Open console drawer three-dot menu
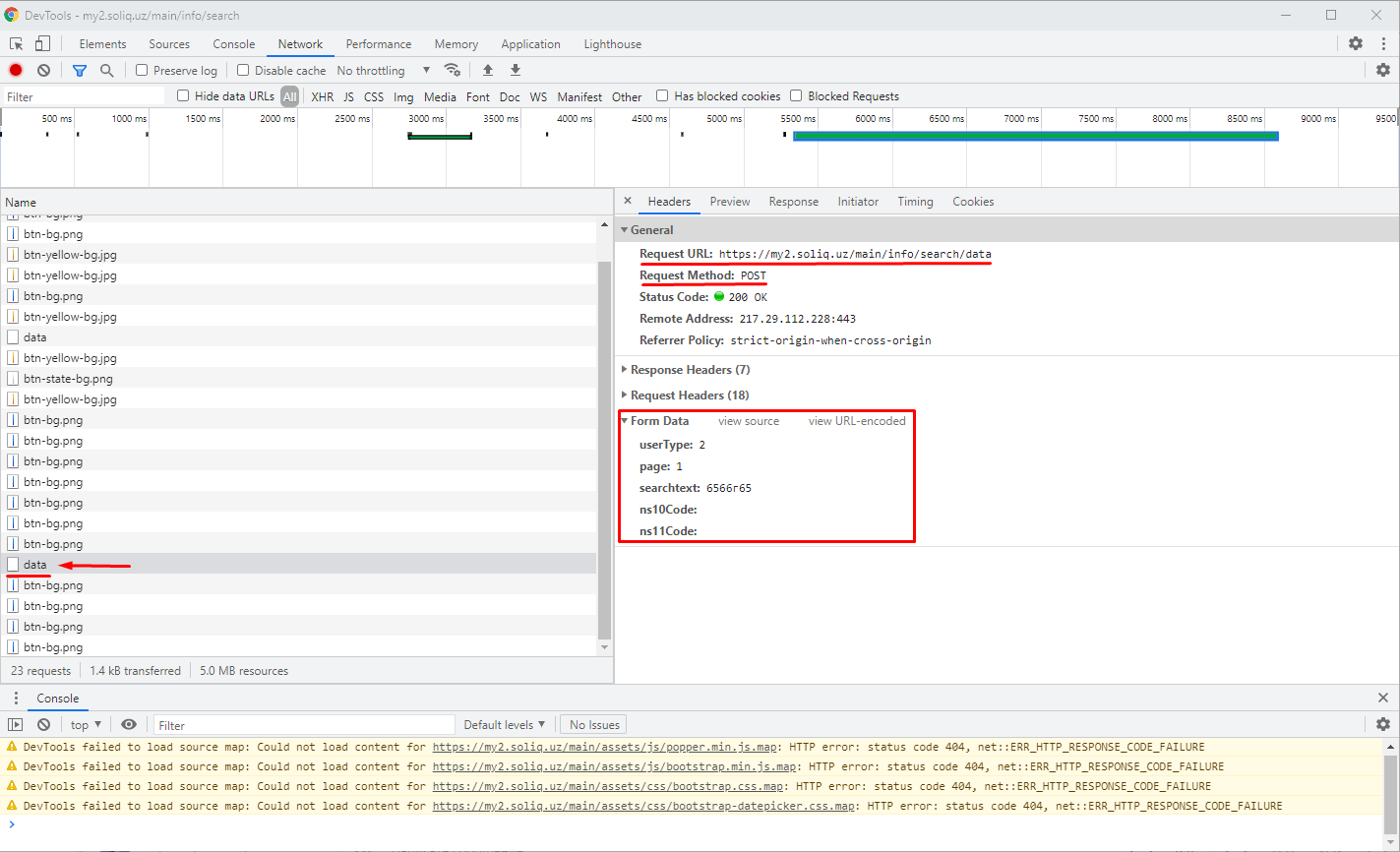The image size is (1400, 852). click(x=16, y=698)
